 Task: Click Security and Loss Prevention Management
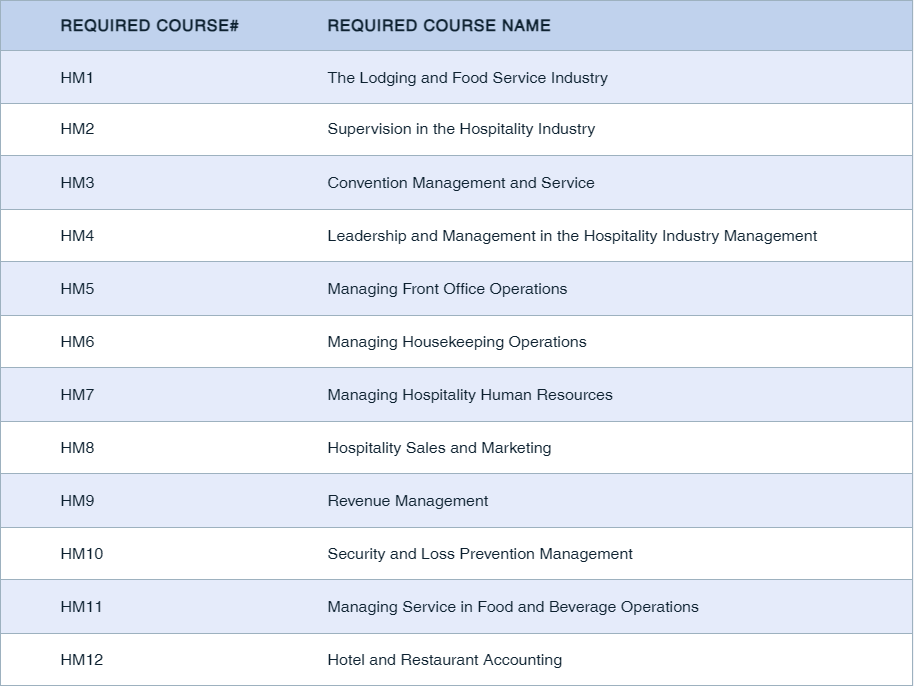click(x=480, y=554)
